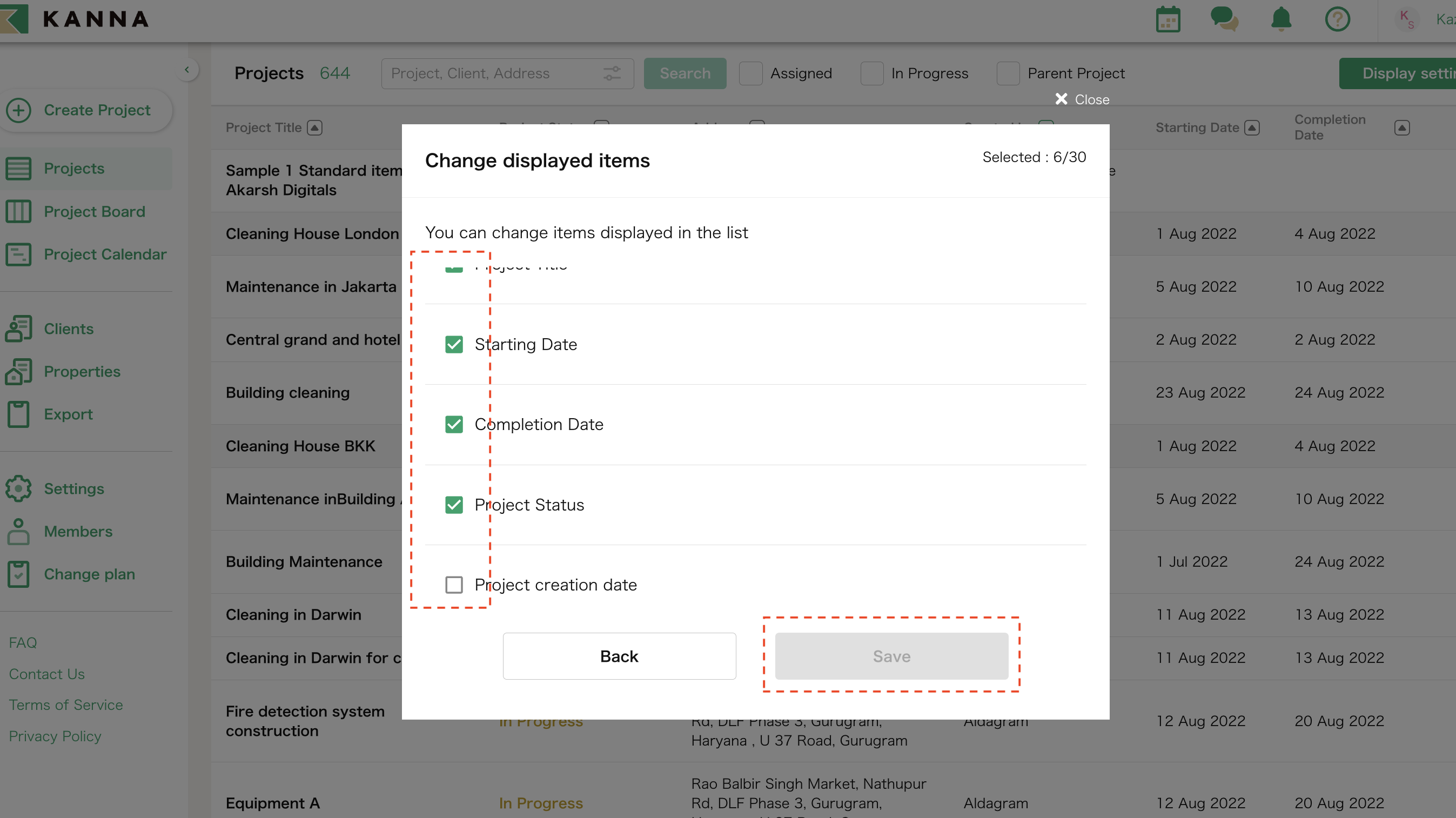Open chat messages from the top bar

tap(1225, 19)
